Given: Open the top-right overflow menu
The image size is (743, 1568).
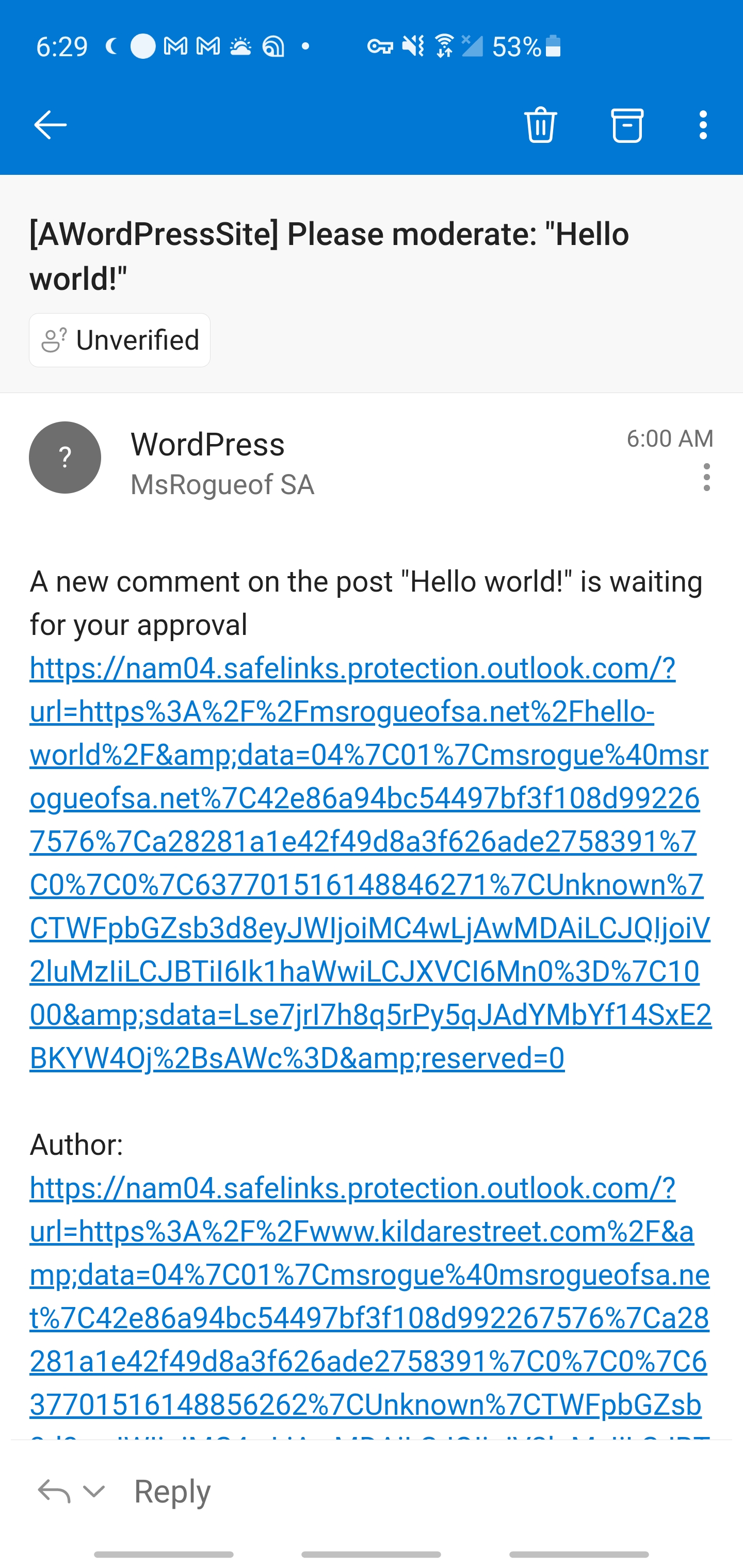Looking at the screenshot, I should pos(703,125).
